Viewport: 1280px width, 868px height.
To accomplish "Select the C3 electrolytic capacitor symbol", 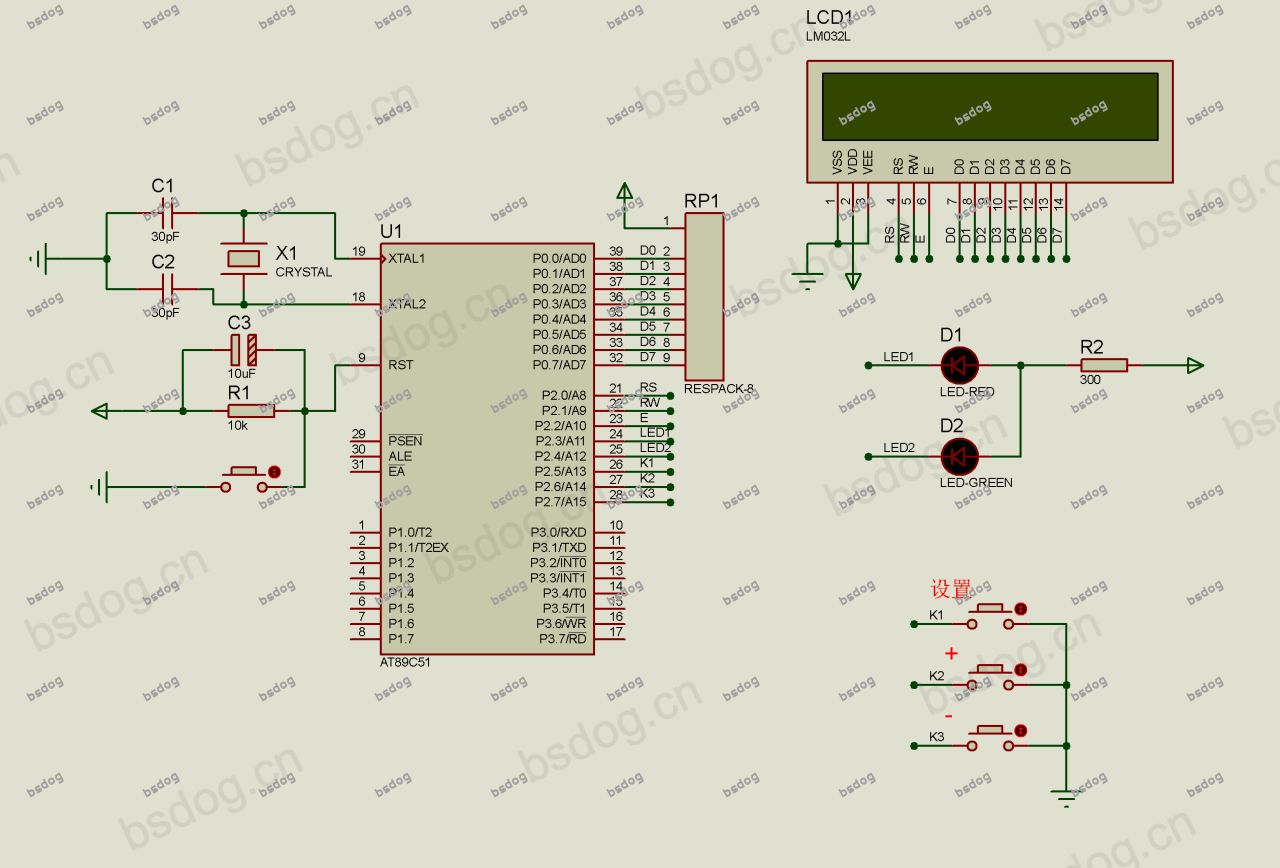I will (x=243, y=350).
